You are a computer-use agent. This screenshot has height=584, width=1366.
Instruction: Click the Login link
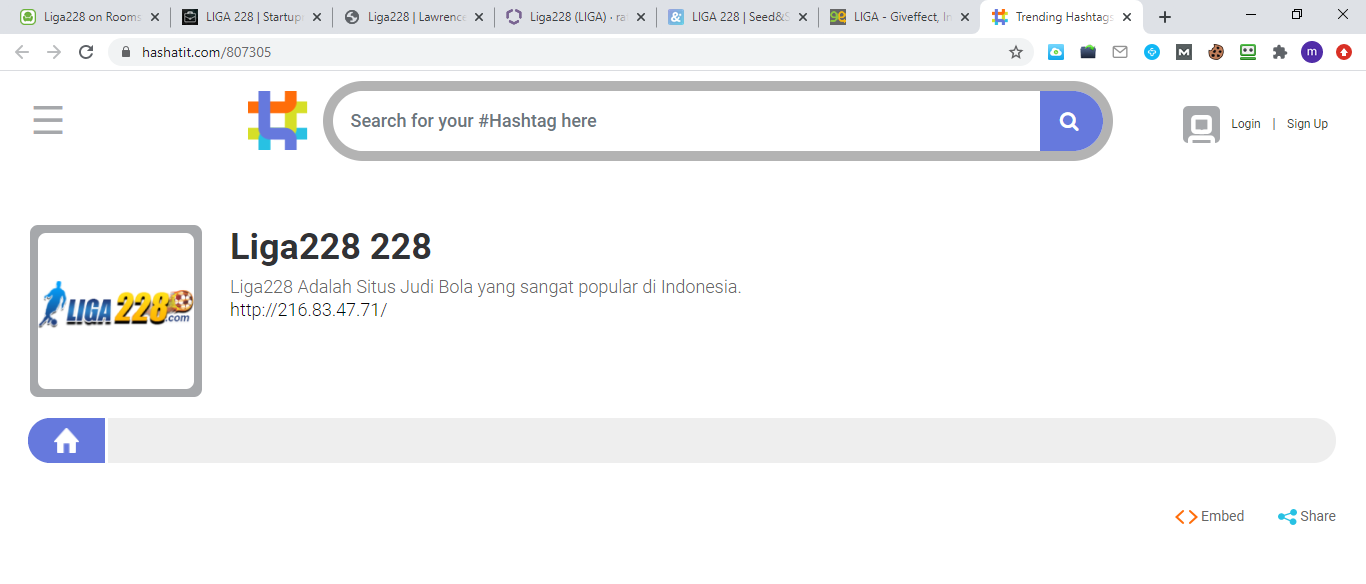(1245, 124)
